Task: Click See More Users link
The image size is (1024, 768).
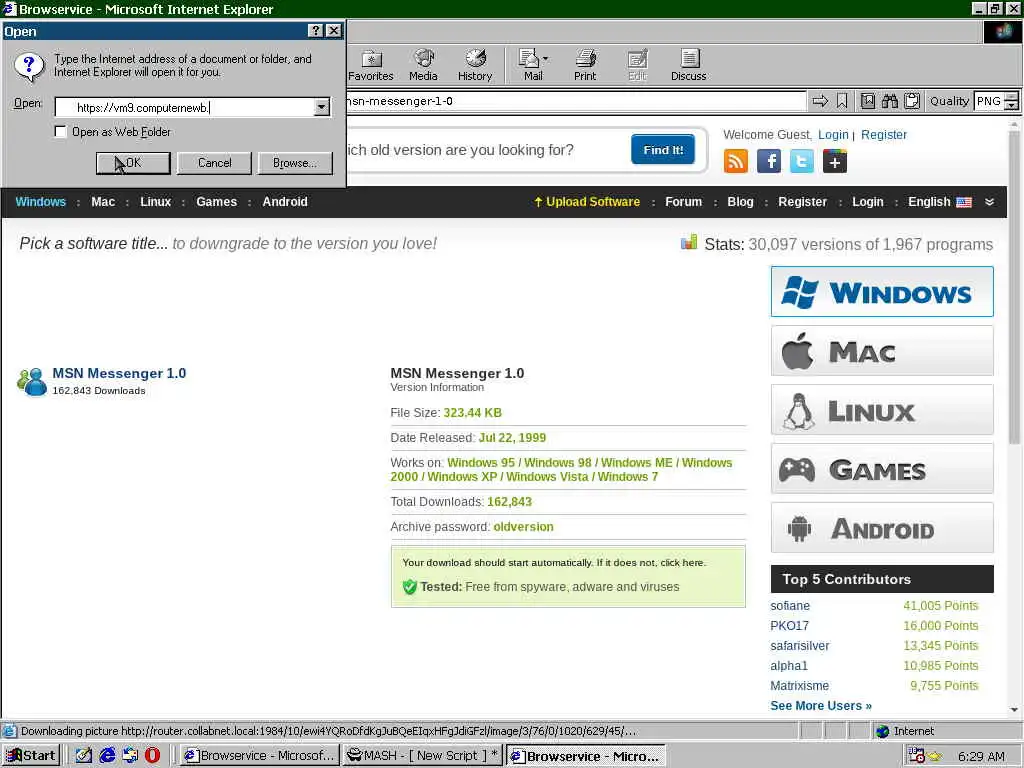Action: [x=821, y=706]
